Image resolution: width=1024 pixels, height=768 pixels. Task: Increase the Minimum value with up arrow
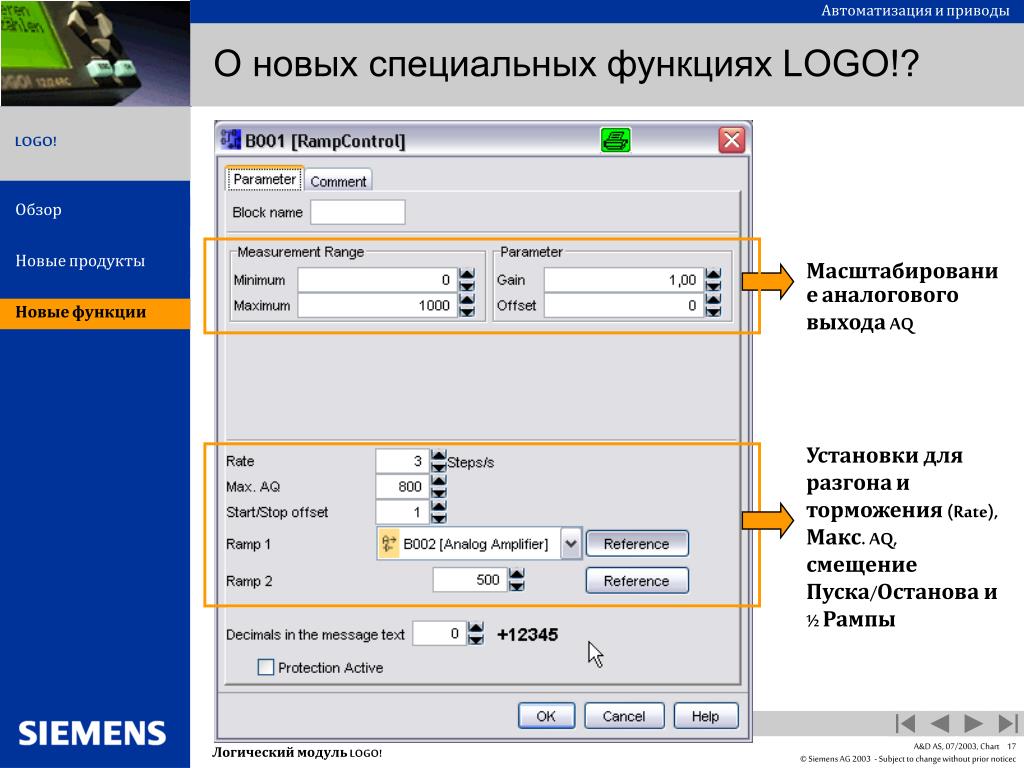[x=466, y=274]
